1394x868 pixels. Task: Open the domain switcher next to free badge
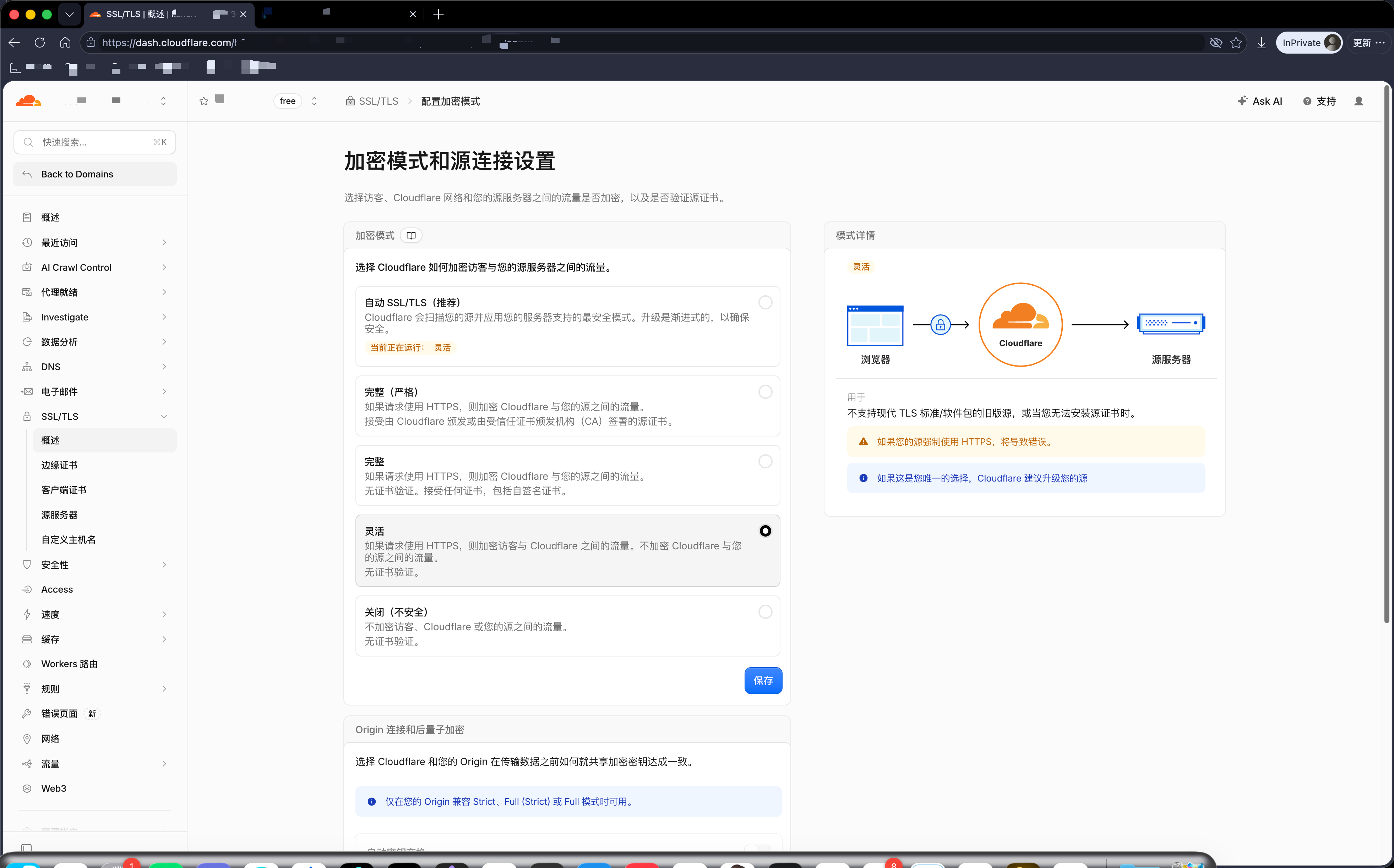tap(314, 101)
